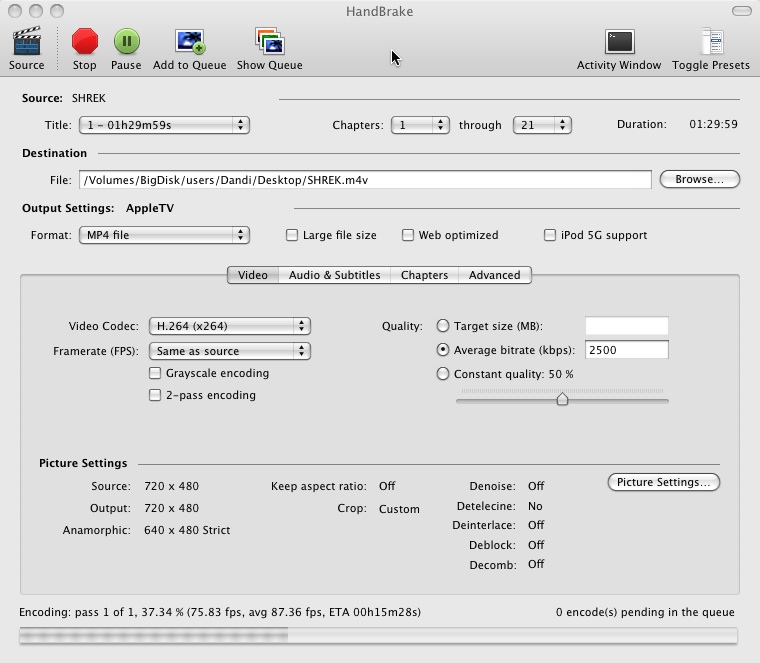Screen dimensions: 760x663
Task: Click the Browse... button
Action: point(699,179)
